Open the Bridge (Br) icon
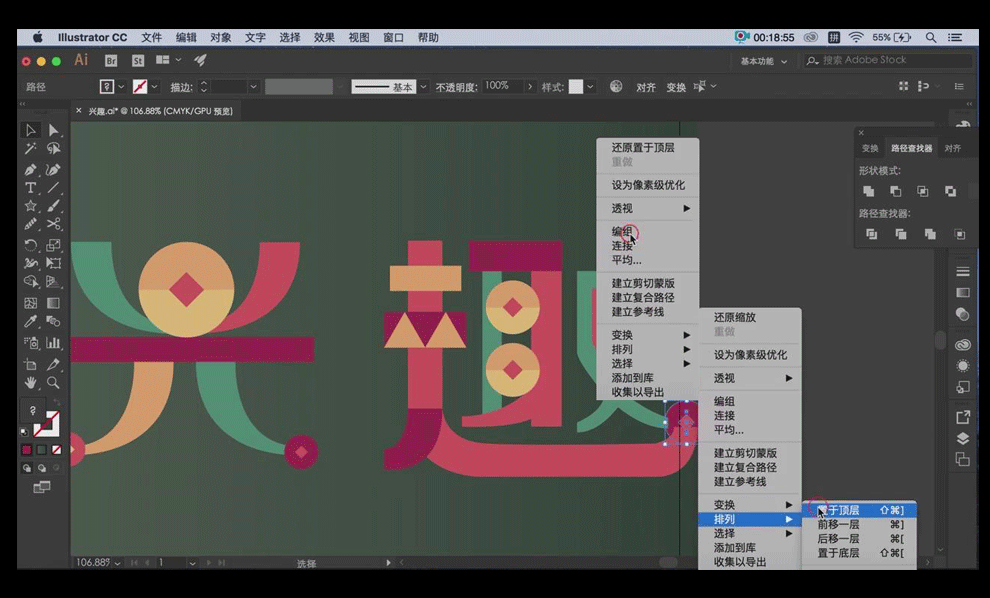 pos(111,61)
